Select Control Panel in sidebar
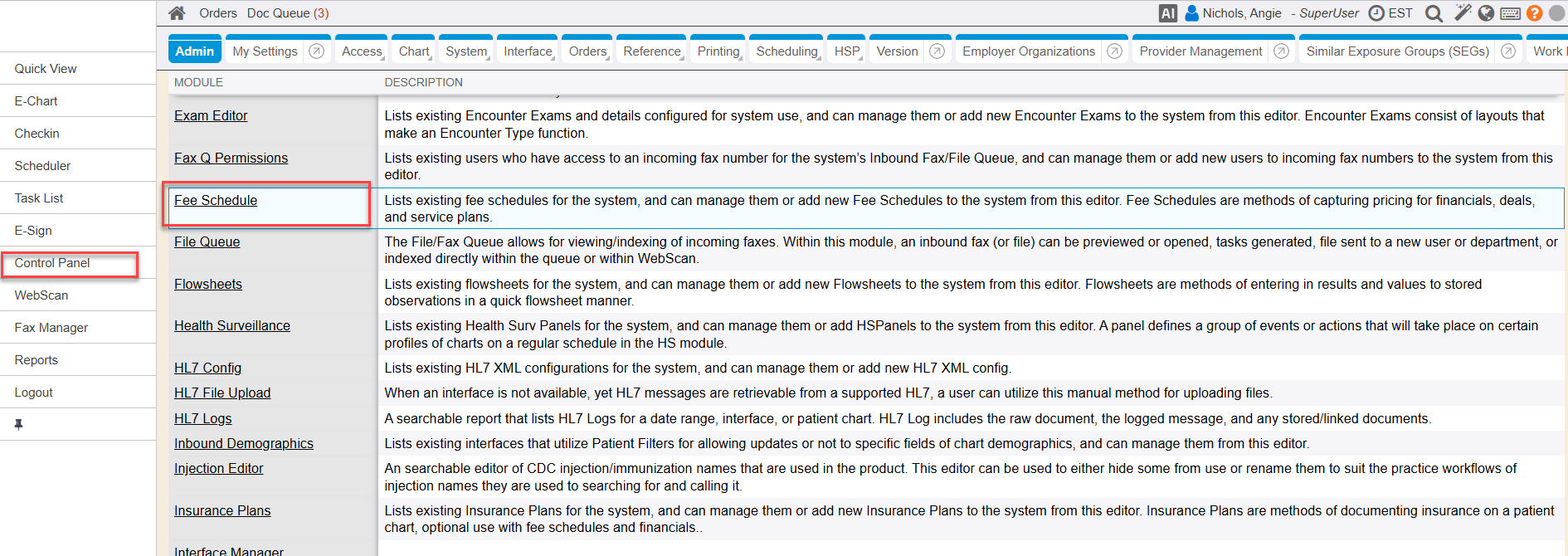 pyautogui.click(x=52, y=263)
